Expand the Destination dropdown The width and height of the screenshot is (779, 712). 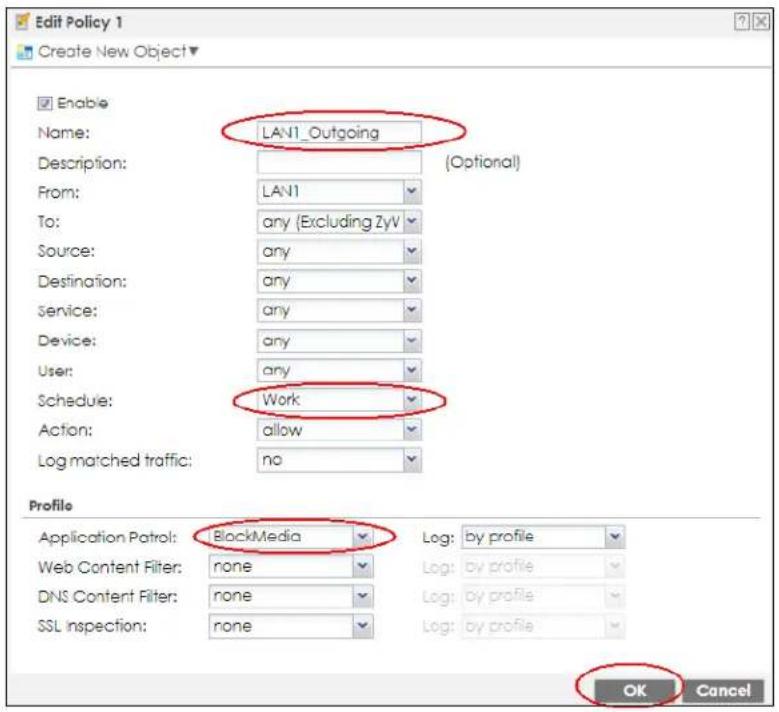click(x=339, y=281)
